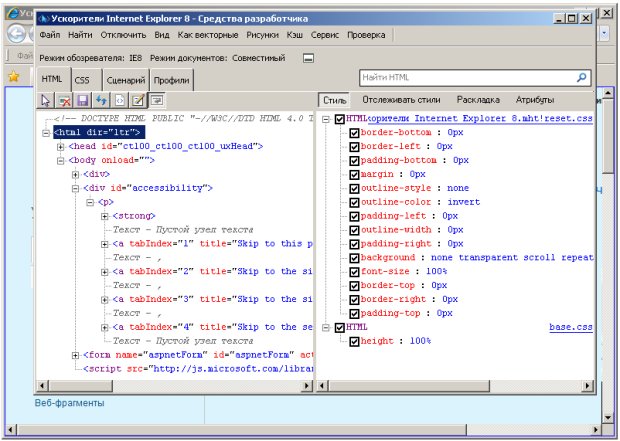Viewport: 620px width, 441px height.
Task: Click the word wrap toolbar icon
Action: [x=158, y=100]
